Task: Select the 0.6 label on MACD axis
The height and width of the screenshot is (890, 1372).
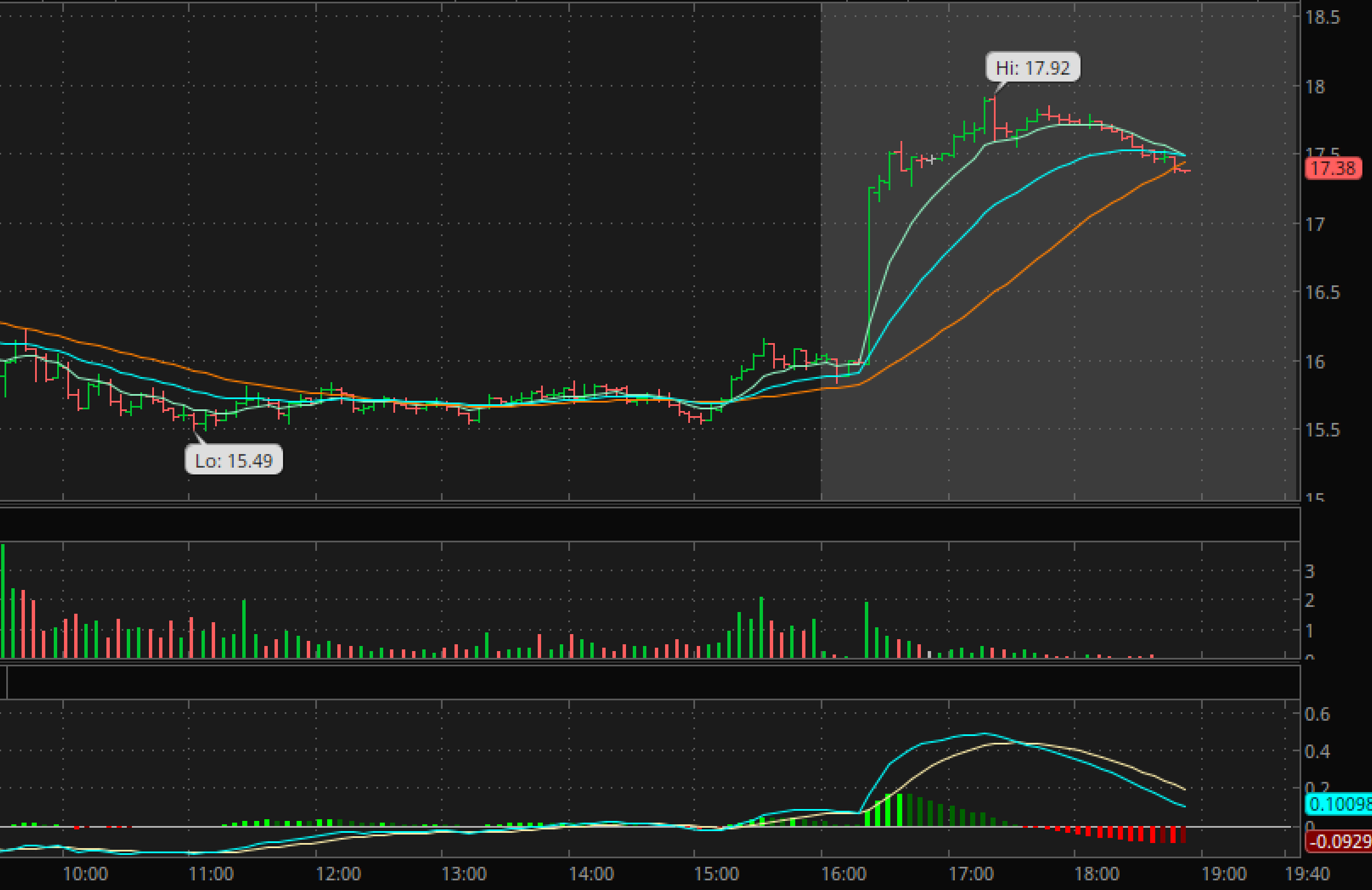Action: tap(1317, 714)
